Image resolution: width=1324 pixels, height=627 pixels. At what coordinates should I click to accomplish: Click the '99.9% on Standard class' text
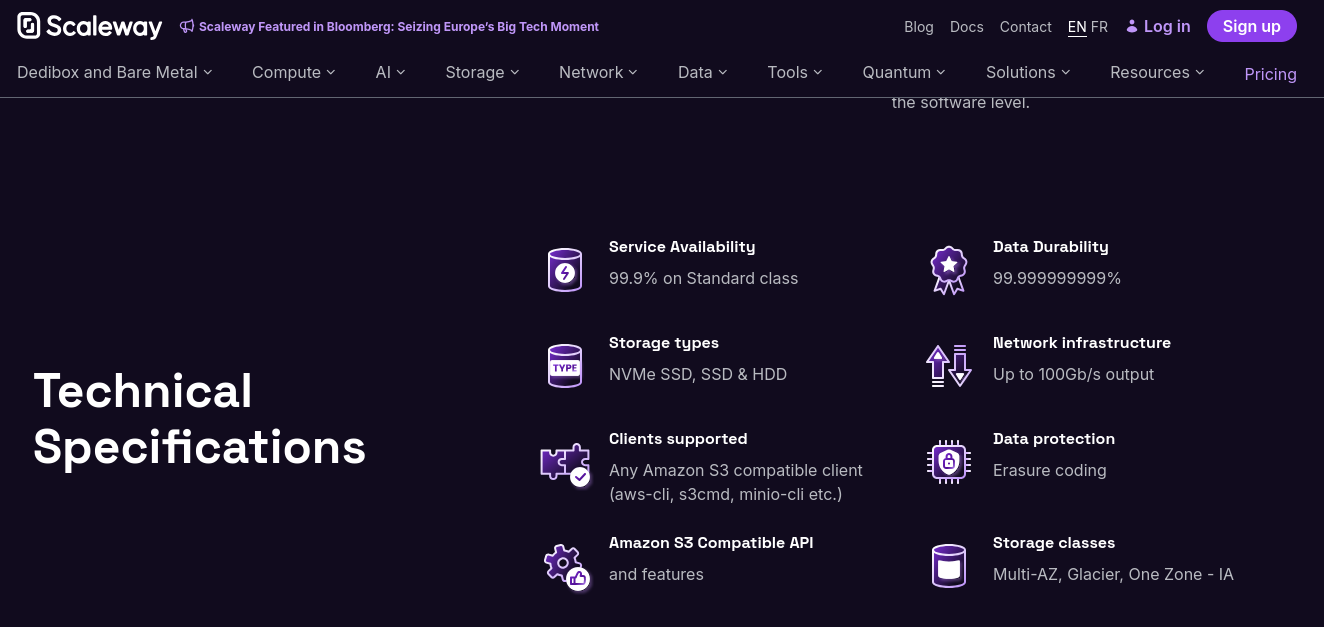click(703, 278)
